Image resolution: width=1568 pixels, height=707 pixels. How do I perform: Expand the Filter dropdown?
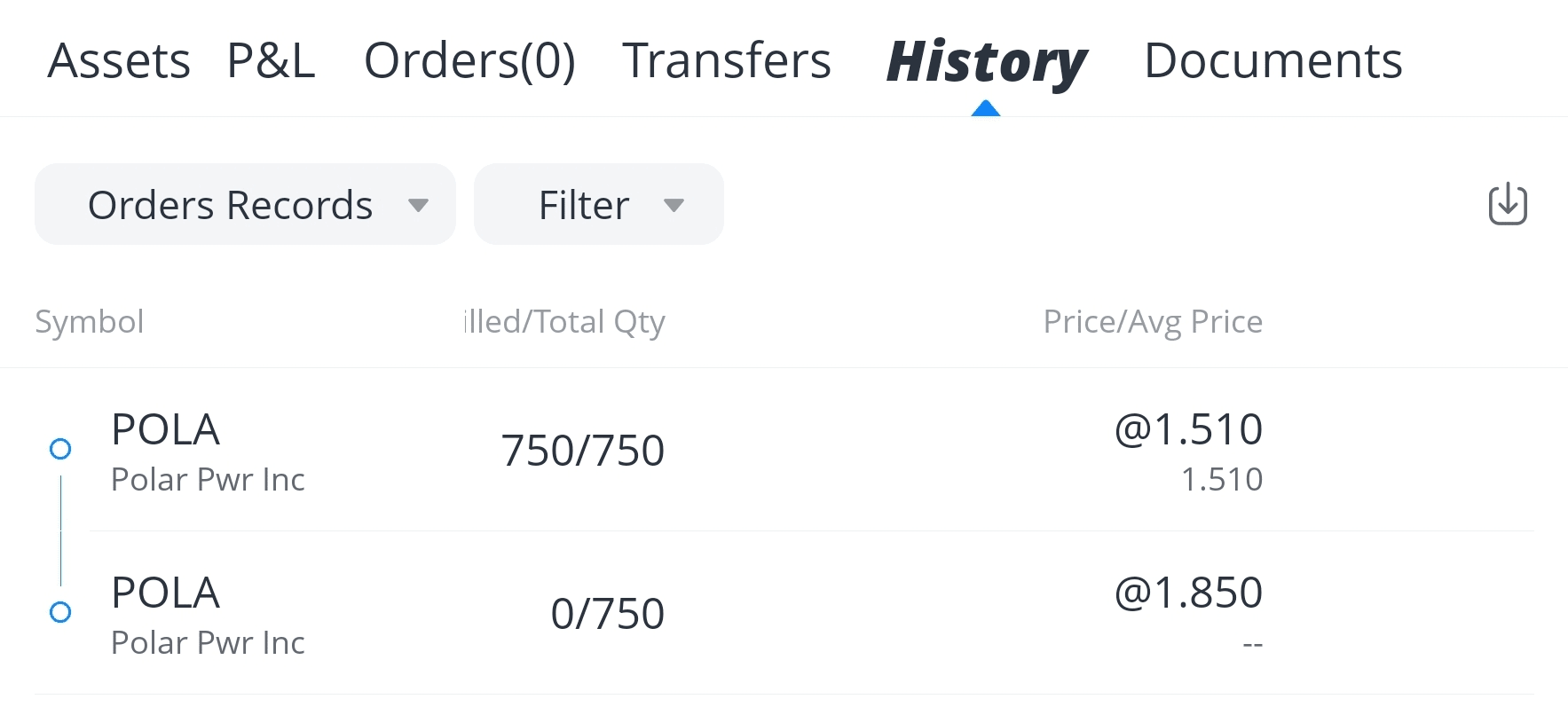599,204
